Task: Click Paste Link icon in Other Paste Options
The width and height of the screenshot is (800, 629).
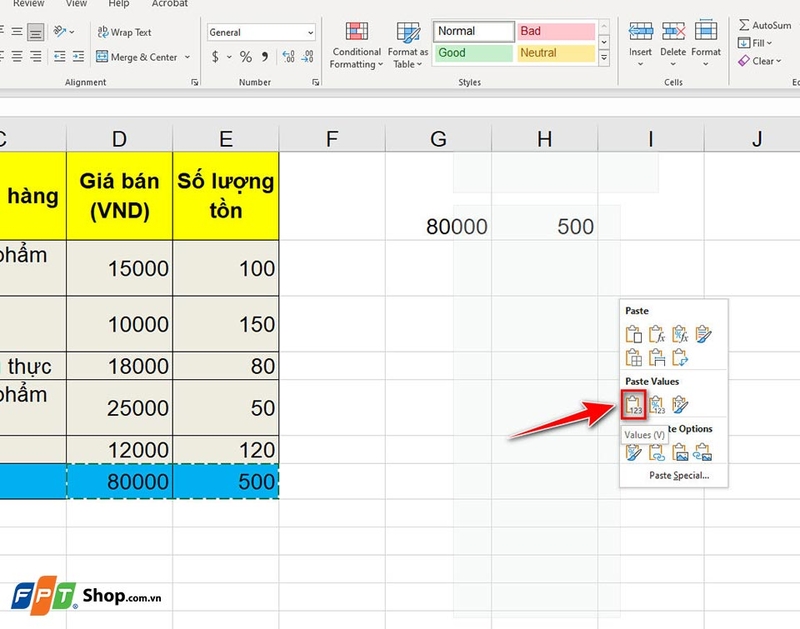Action: pyautogui.click(x=657, y=452)
